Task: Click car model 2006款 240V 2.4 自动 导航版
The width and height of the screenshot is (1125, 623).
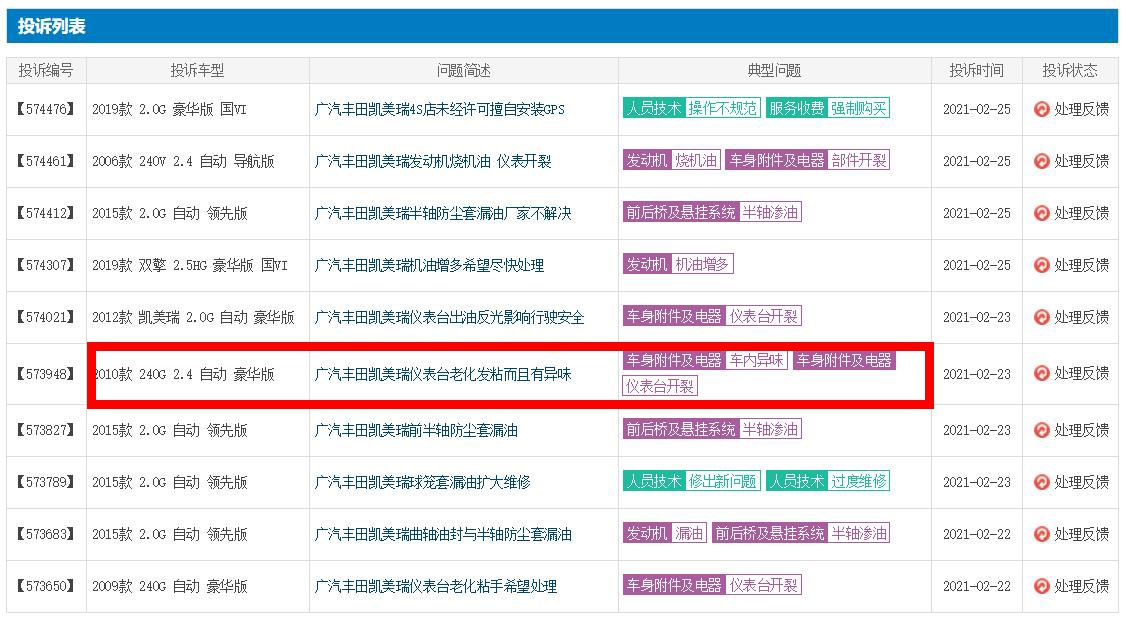Action: (x=183, y=161)
